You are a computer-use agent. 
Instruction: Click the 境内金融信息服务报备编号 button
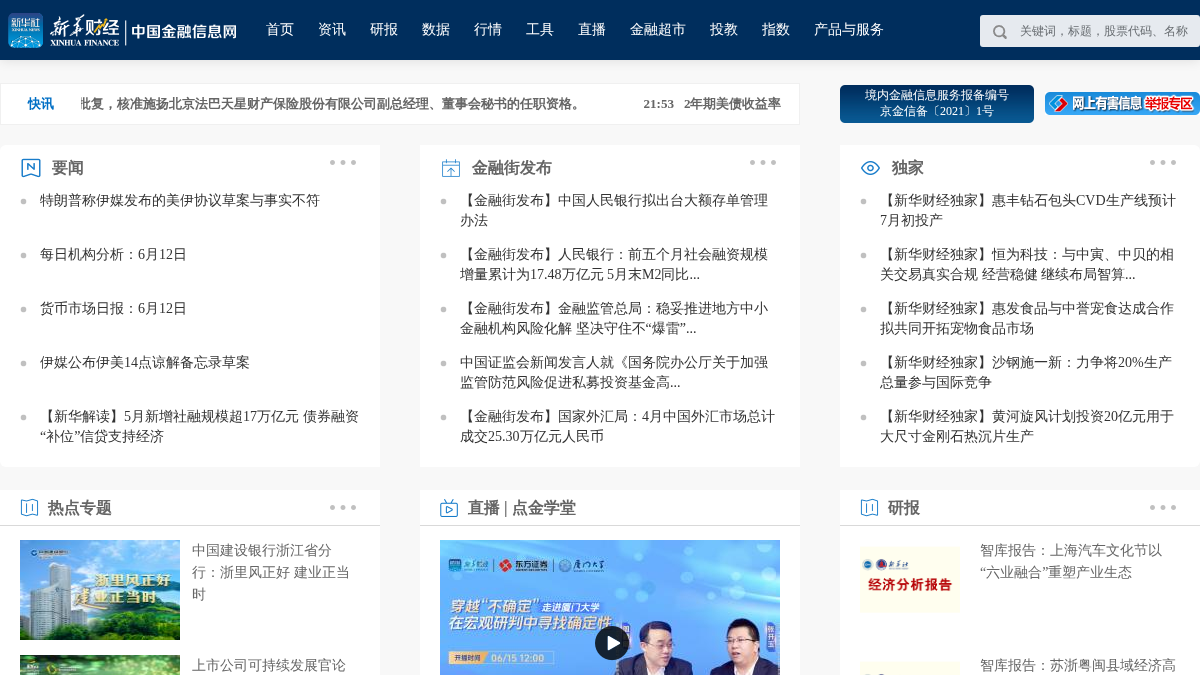click(937, 104)
